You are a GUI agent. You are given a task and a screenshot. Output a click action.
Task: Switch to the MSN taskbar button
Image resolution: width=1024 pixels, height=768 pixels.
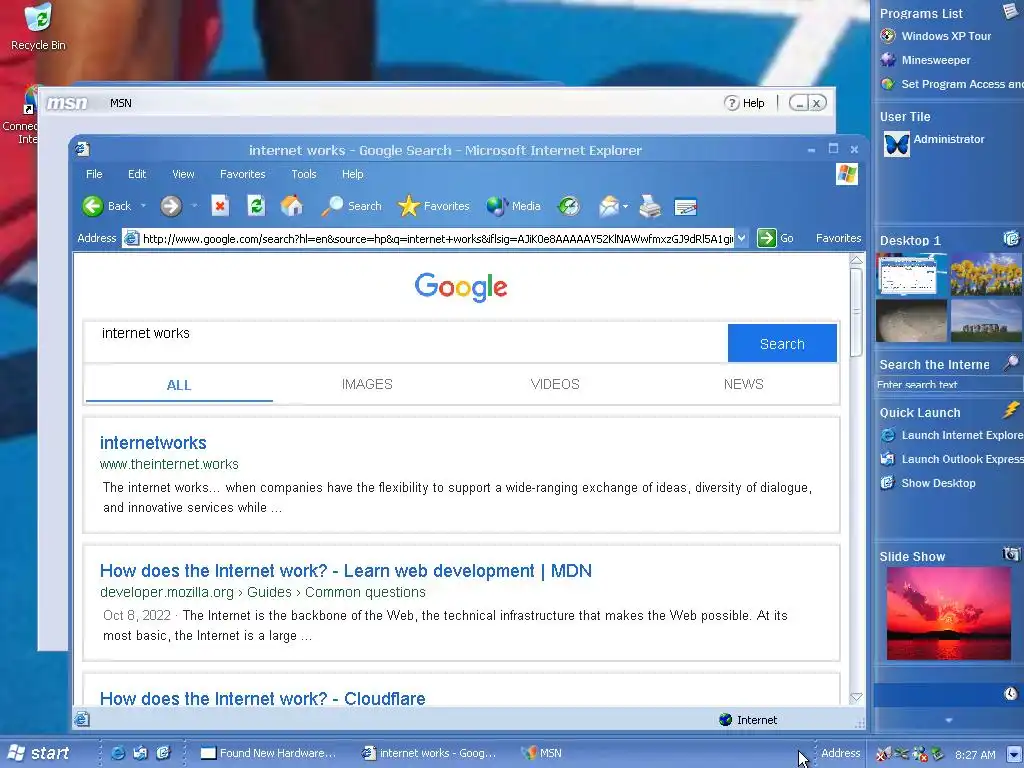coord(543,753)
